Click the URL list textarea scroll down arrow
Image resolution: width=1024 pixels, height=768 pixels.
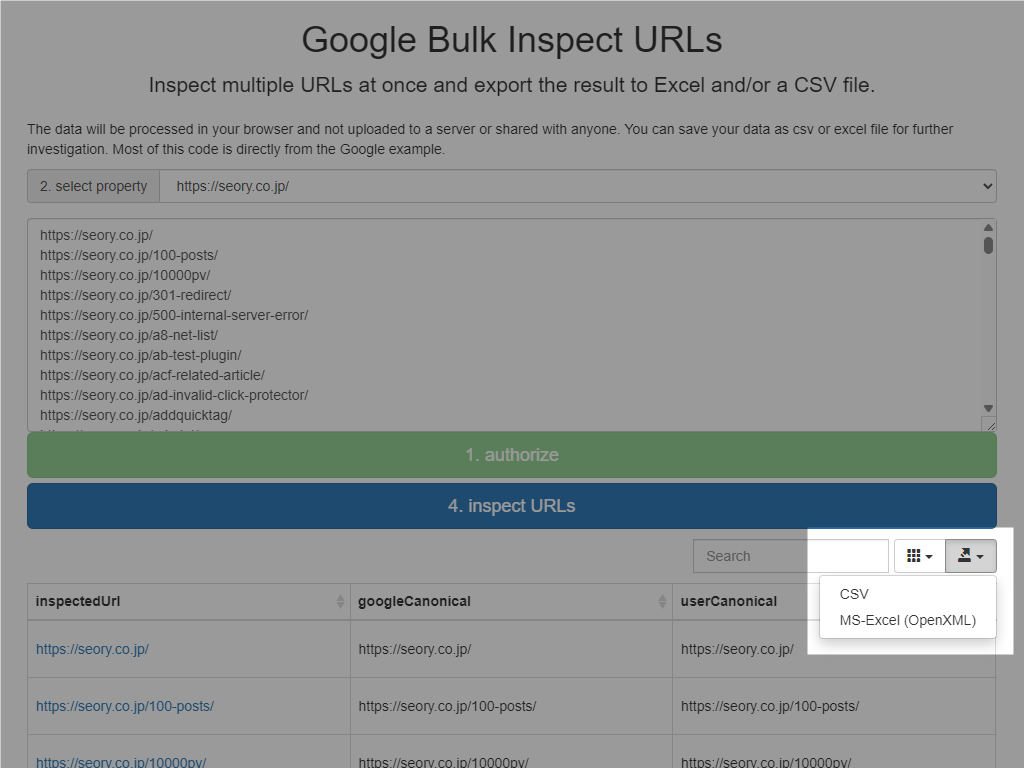tap(988, 408)
